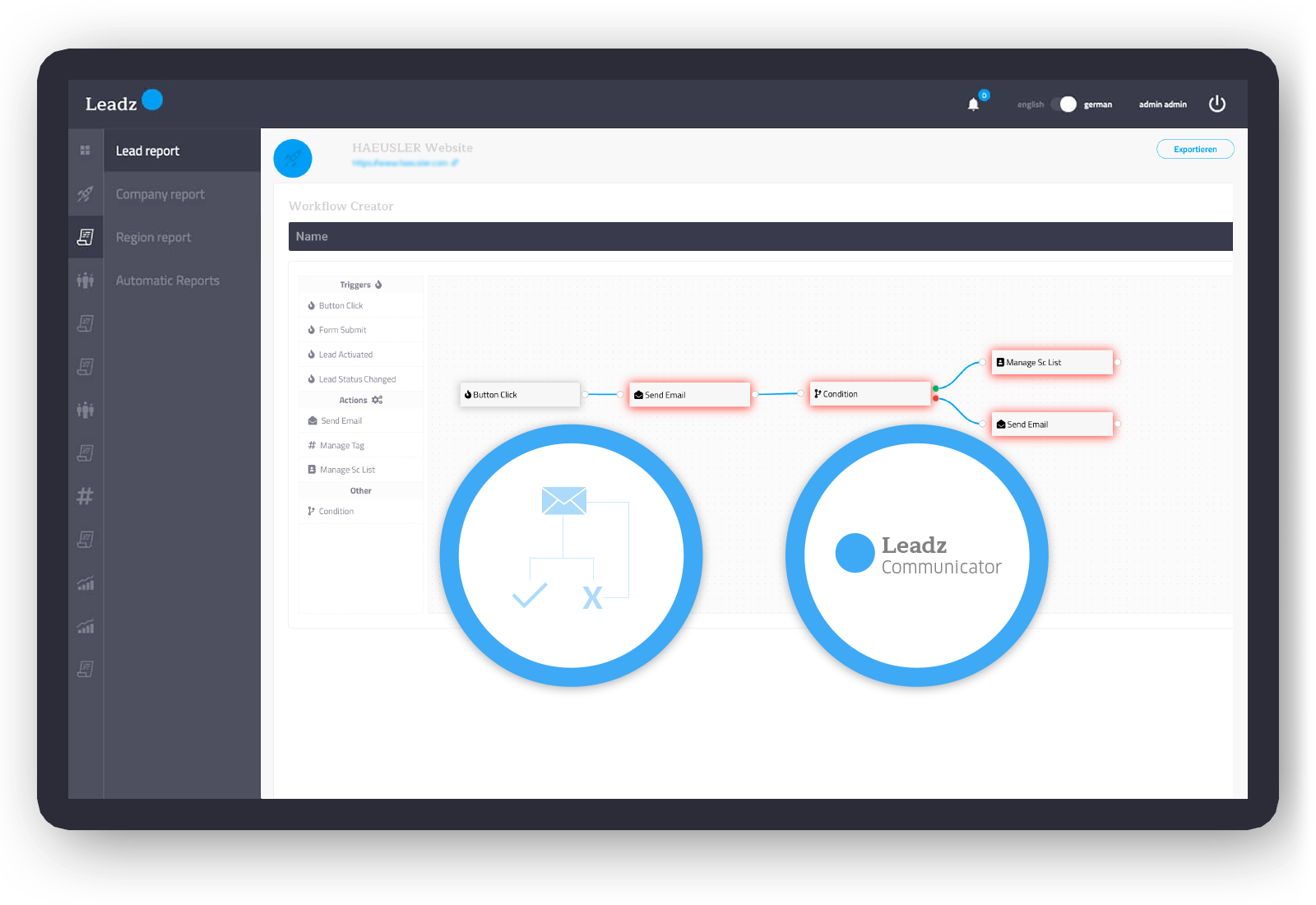Select the Form Submit trigger

point(361,330)
